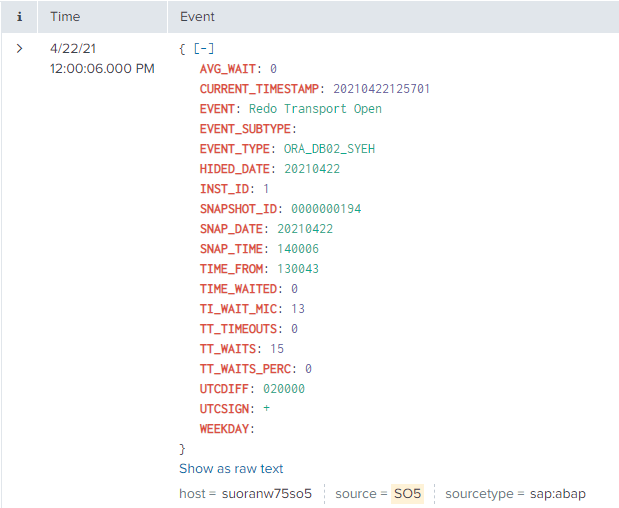Click SNAPSHOT_ID value 0000000194
619x508 pixels.
[x=326, y=208]
